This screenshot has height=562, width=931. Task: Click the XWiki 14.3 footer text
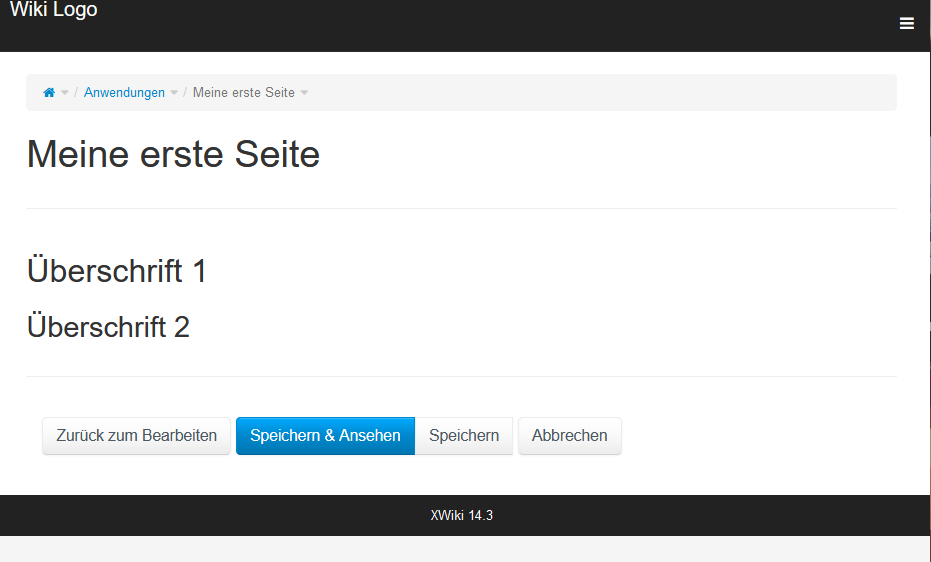pos(461,516)
